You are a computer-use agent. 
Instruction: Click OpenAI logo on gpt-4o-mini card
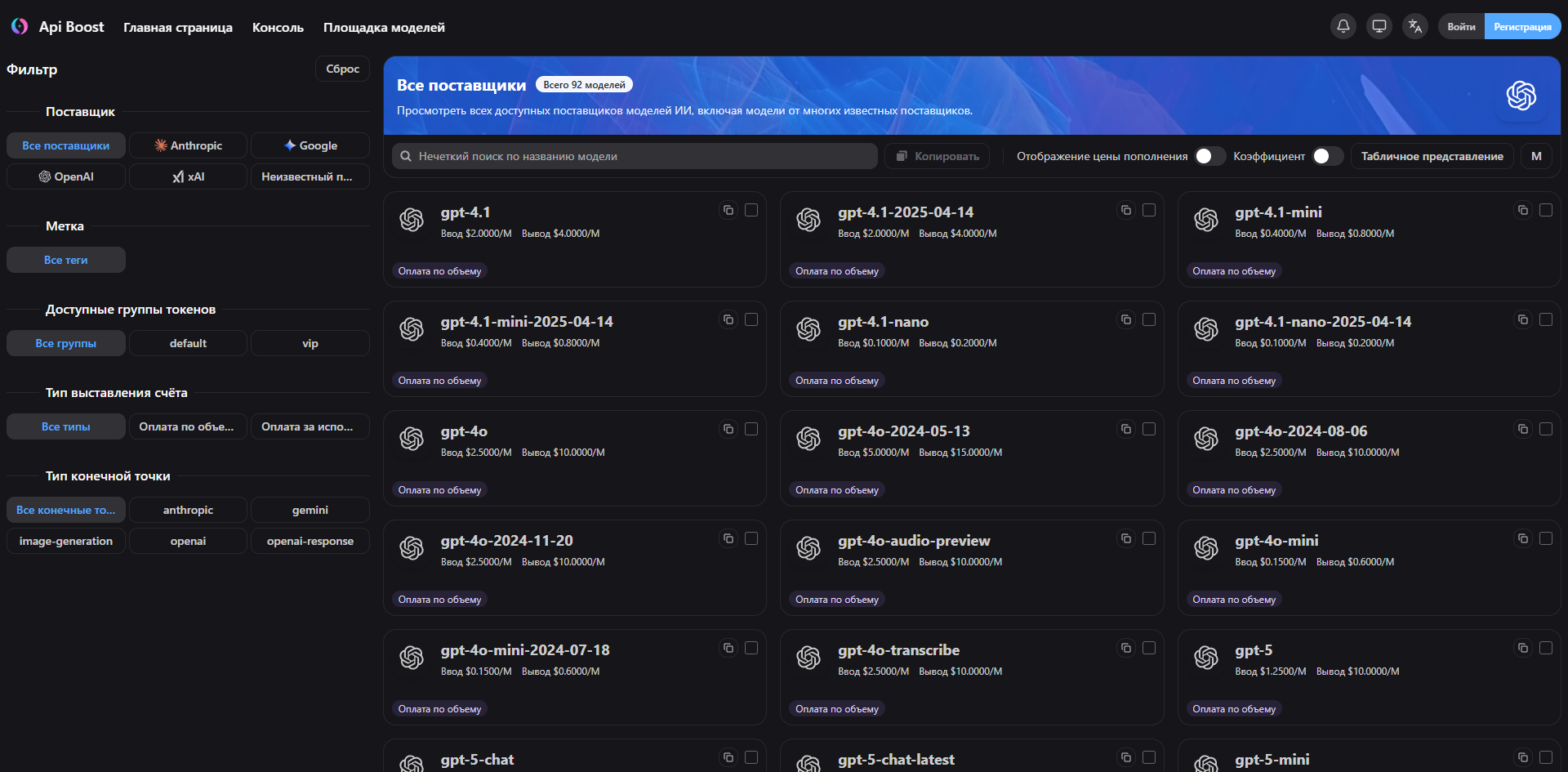(x=1206, y=548)
